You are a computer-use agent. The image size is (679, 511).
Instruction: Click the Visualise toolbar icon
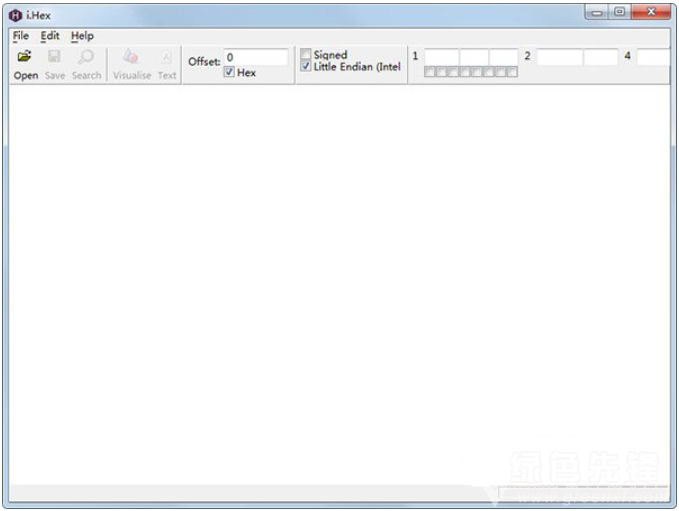(132, 65)
